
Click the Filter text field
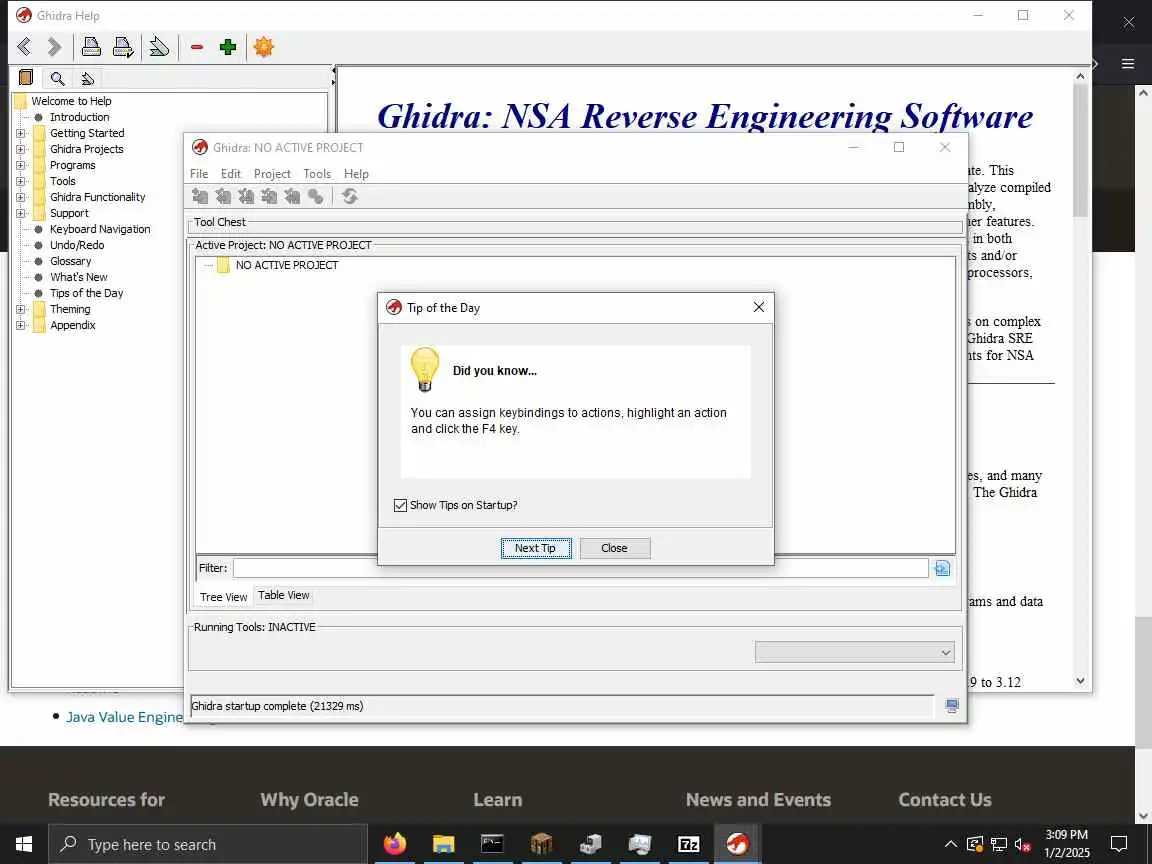coord(580,568)
